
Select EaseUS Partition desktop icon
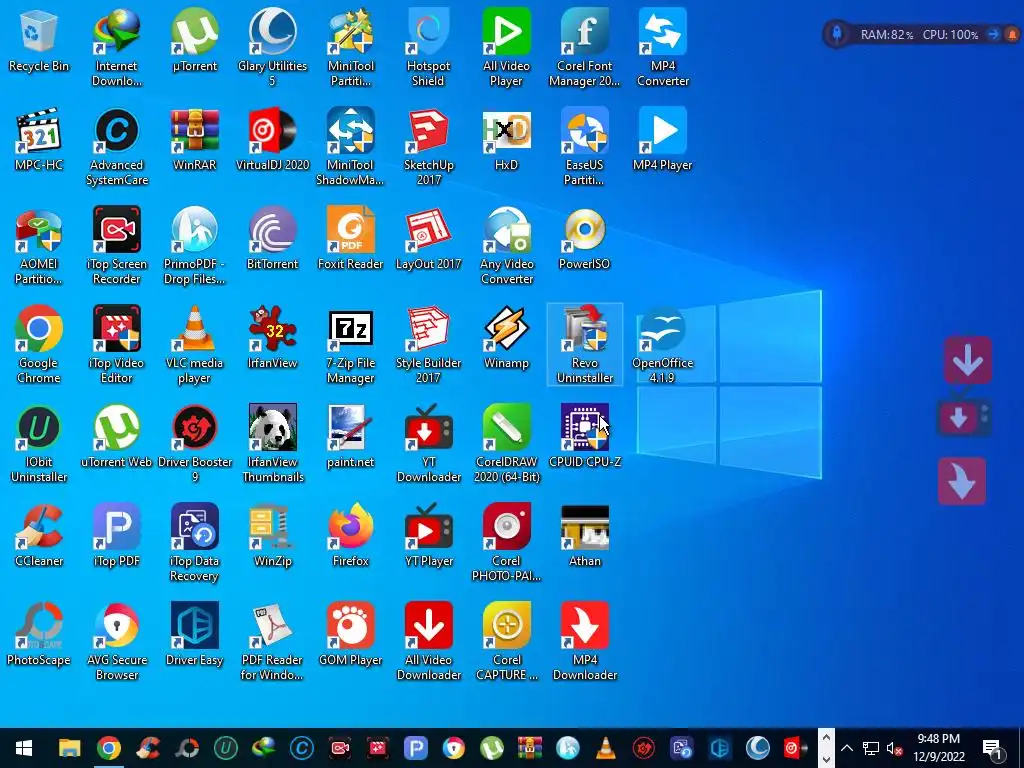(x=584, y=147)
